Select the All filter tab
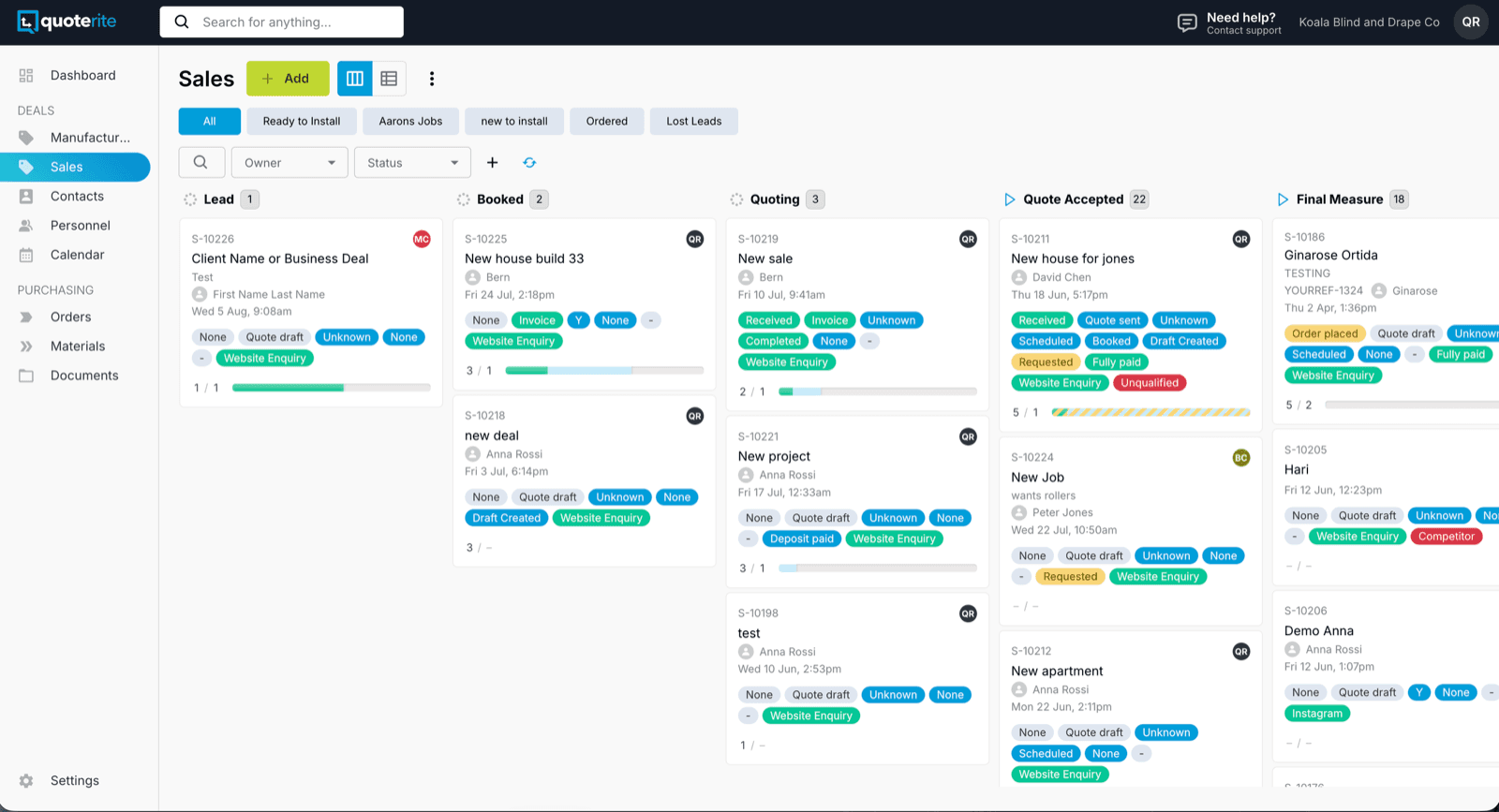 (x=210, y=122)
